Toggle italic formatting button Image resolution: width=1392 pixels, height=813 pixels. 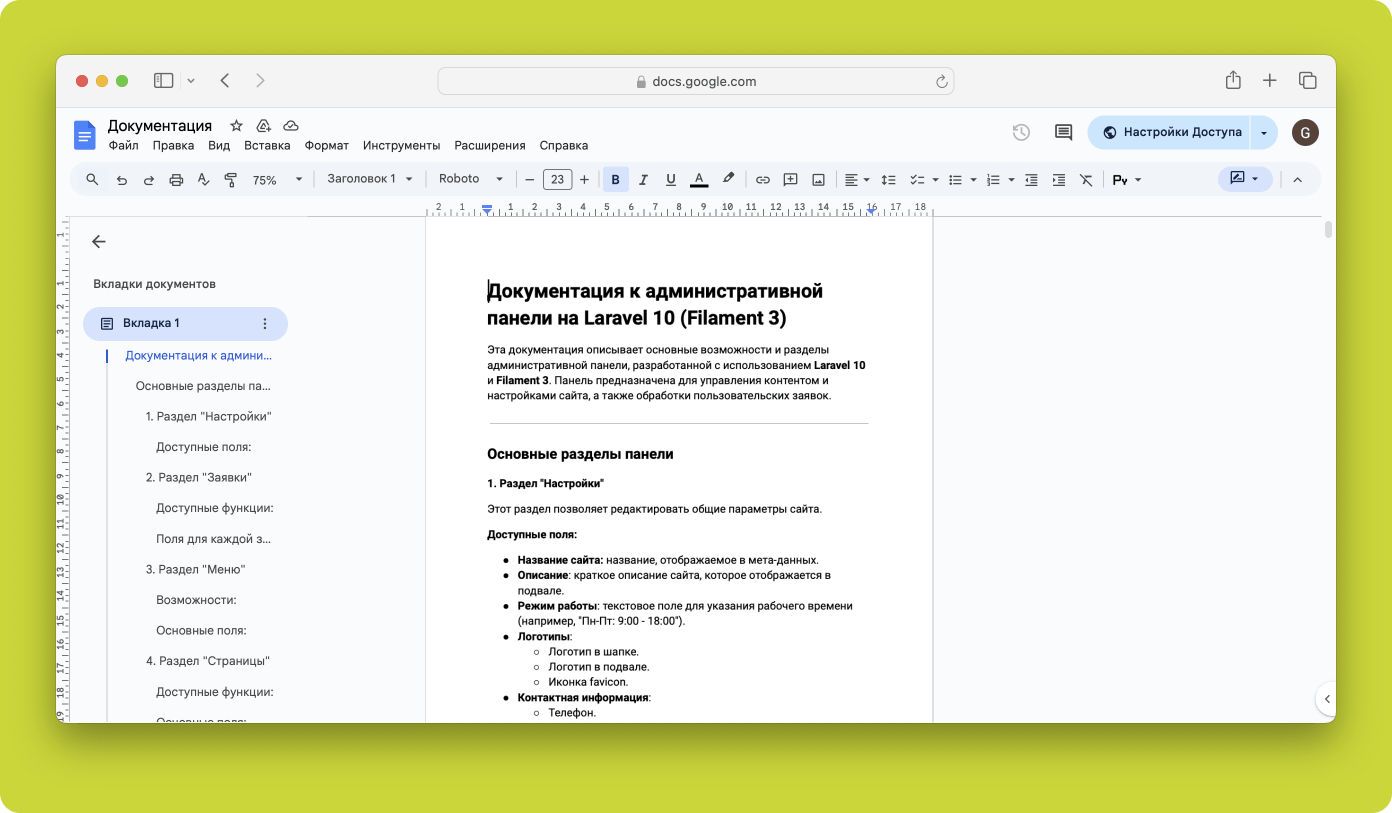click(x=643, y=180)
